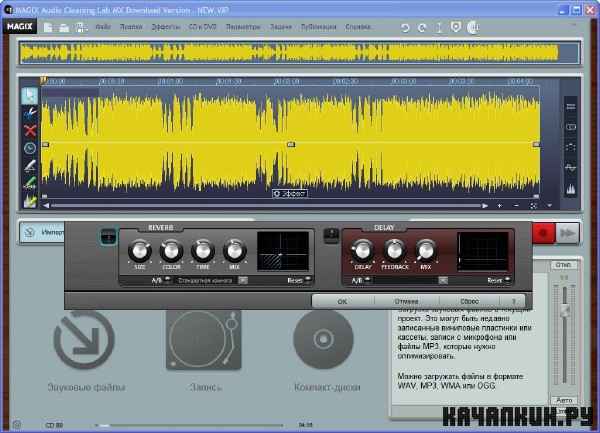Redo the last undone action
This screenshot has width=600, height=433.
pos(422,28)
